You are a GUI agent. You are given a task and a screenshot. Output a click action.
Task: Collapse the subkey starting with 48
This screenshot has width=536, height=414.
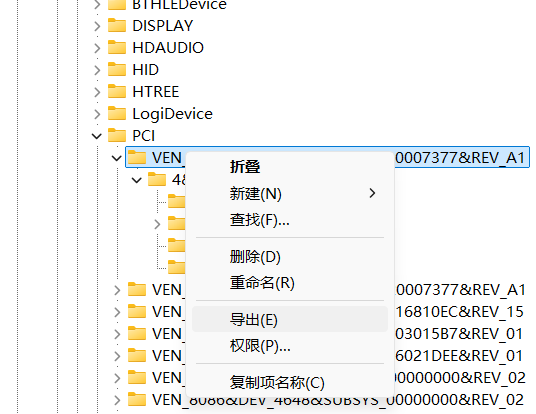click(x=137, y=180)
